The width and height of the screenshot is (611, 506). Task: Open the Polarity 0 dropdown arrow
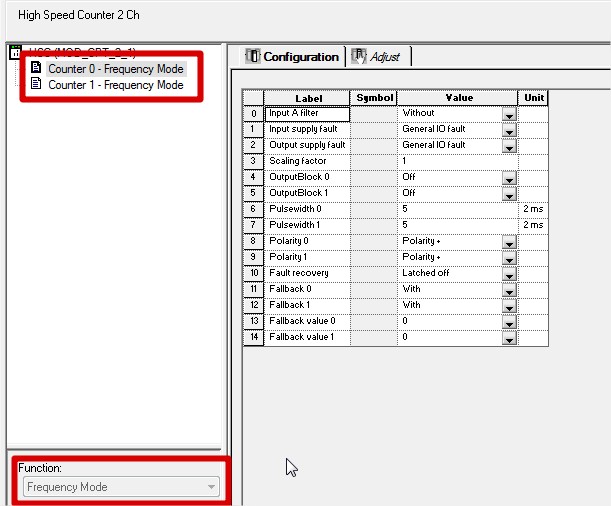click(x=509, y=242)
